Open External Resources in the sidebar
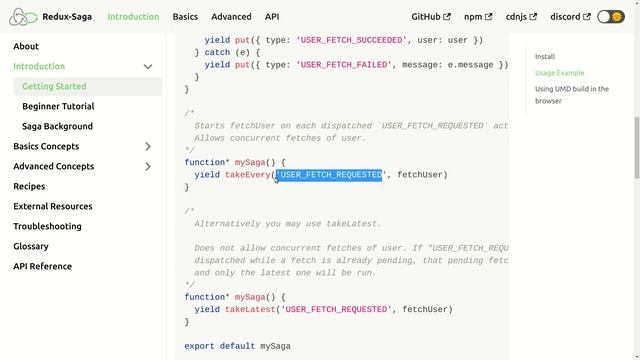This screenshot has height=360, width=640. (53, 206)
